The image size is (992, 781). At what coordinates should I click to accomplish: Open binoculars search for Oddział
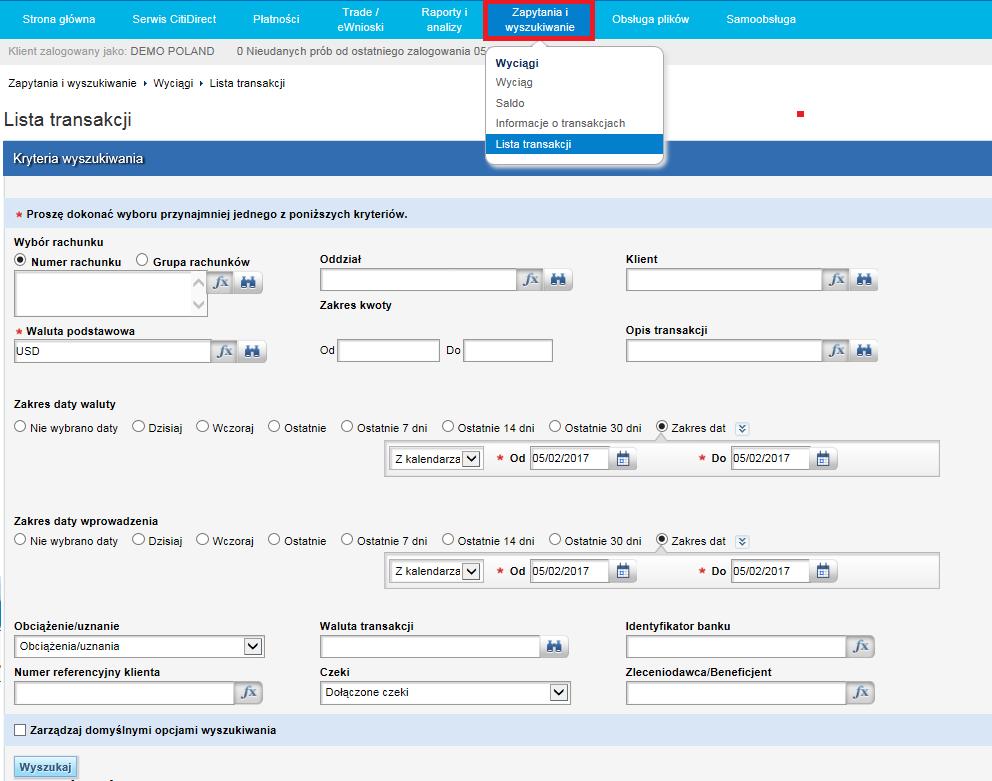558,279
